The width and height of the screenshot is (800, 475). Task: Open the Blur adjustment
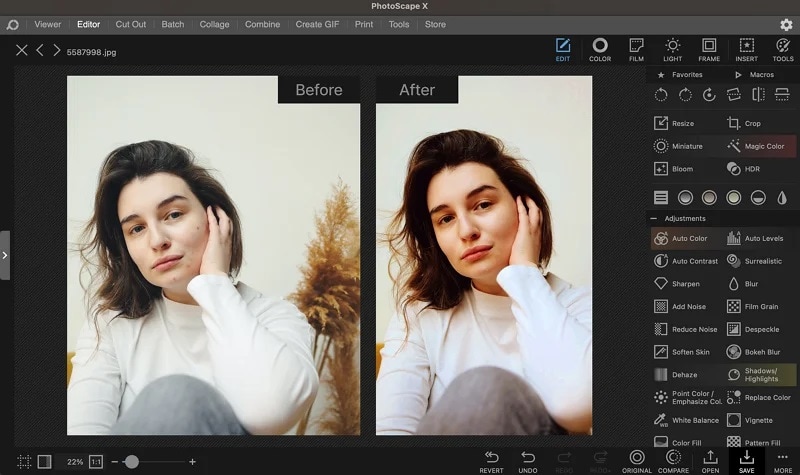pos(742,284)
